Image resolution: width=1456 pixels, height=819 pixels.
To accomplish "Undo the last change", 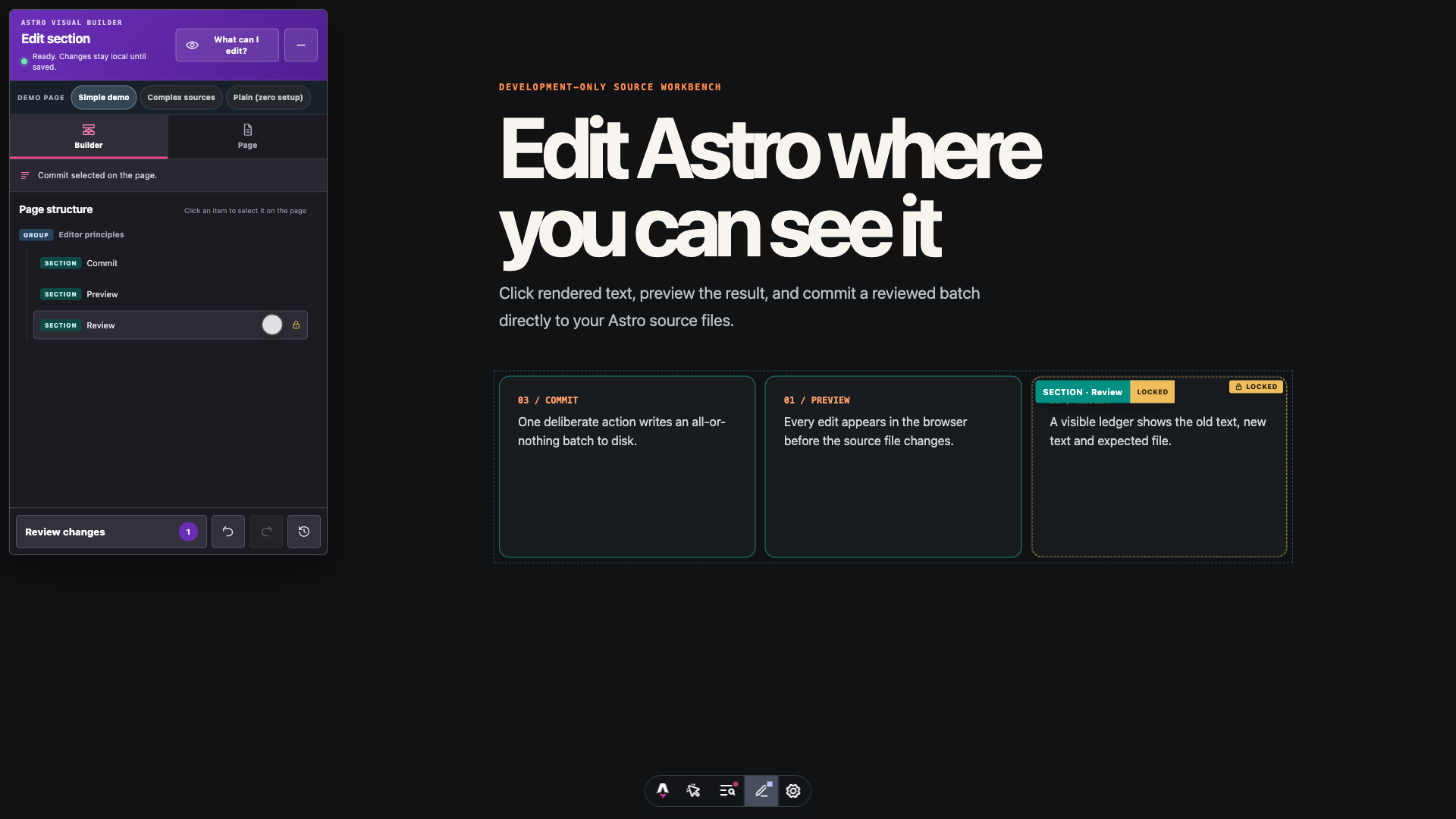I will (x=228, y=532).
